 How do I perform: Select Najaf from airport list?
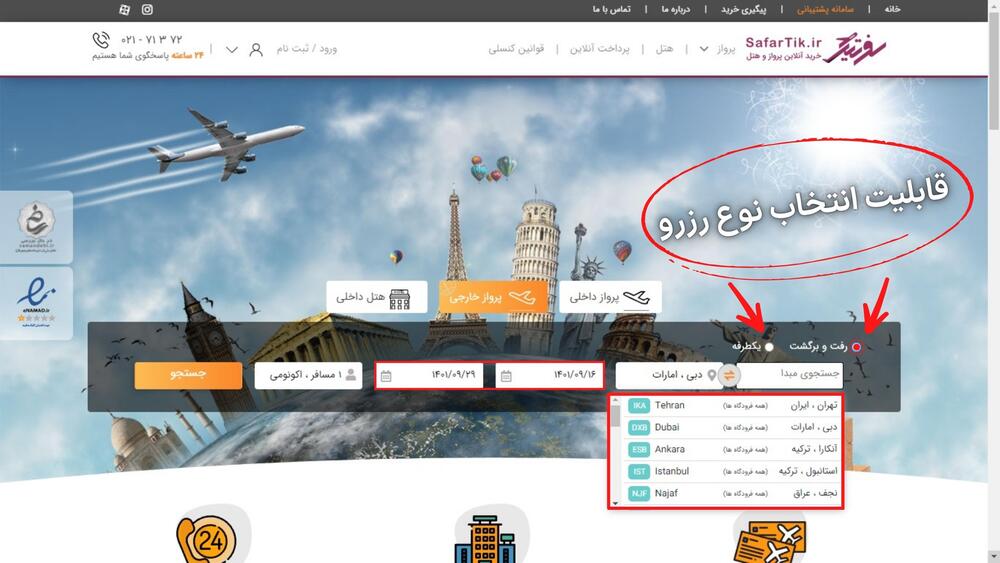point(732,494)
